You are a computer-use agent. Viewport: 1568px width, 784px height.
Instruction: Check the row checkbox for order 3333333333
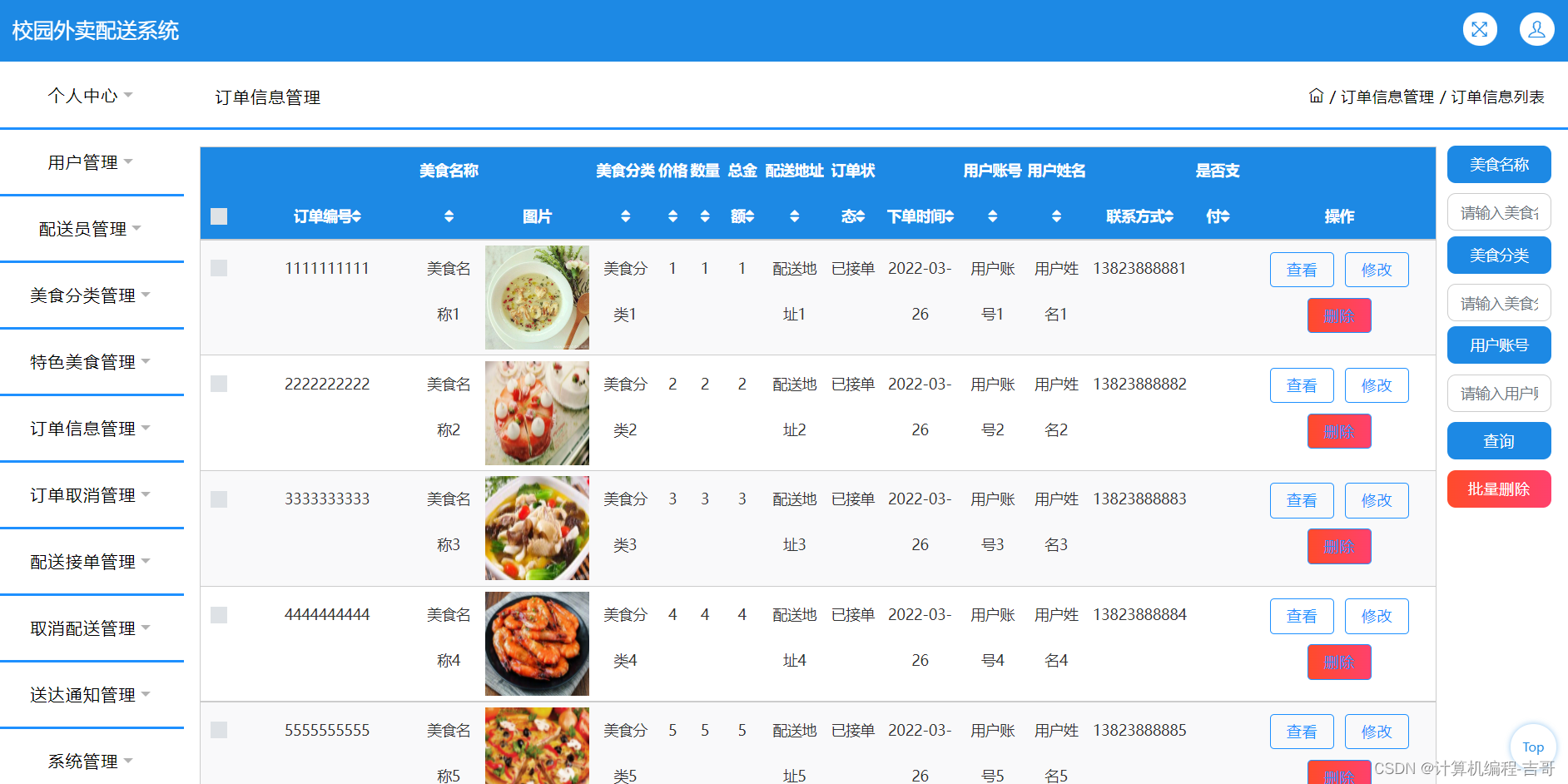219,499
